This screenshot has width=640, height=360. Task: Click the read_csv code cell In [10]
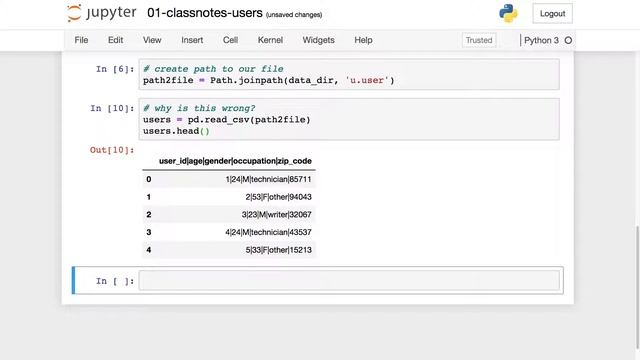[x=349, y=119]
